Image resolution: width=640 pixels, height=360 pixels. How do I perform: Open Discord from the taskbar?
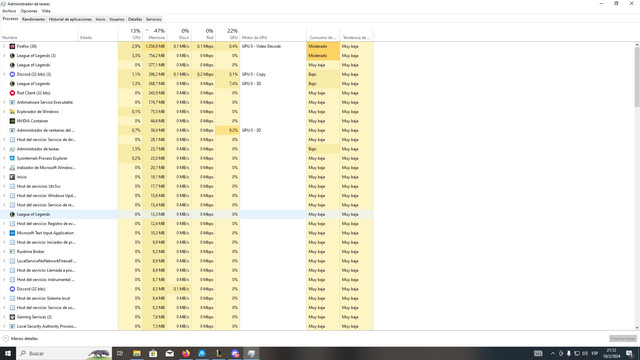point(235,353)
